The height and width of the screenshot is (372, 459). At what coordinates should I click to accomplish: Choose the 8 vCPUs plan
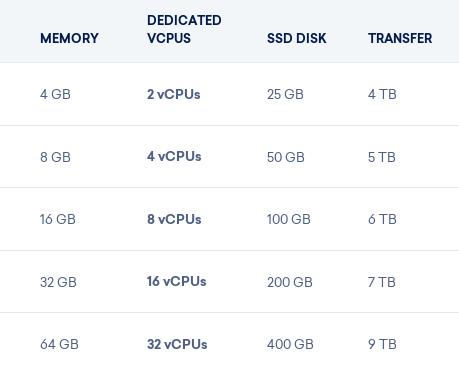tap(174, 219)
